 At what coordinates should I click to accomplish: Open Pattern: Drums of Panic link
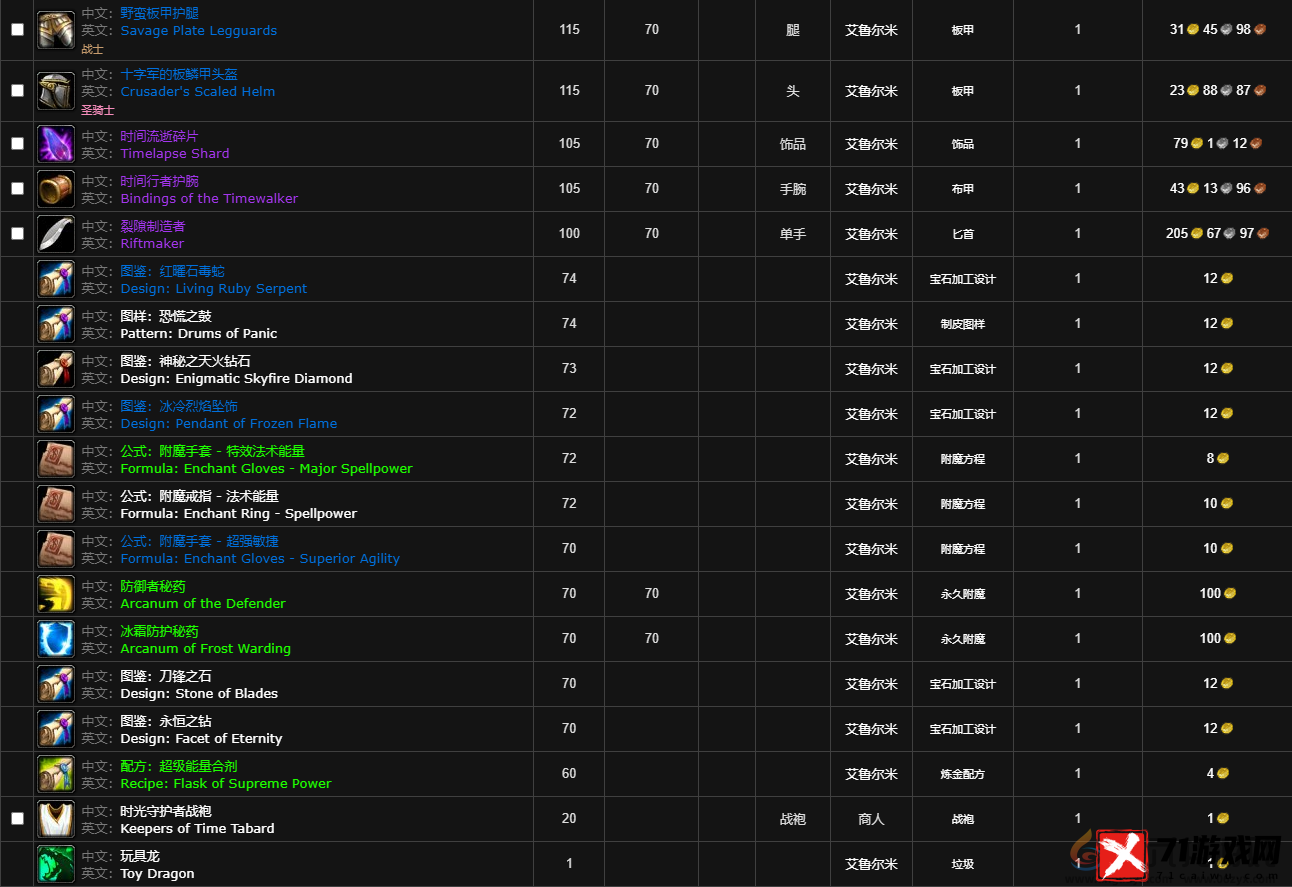point(199,334)
